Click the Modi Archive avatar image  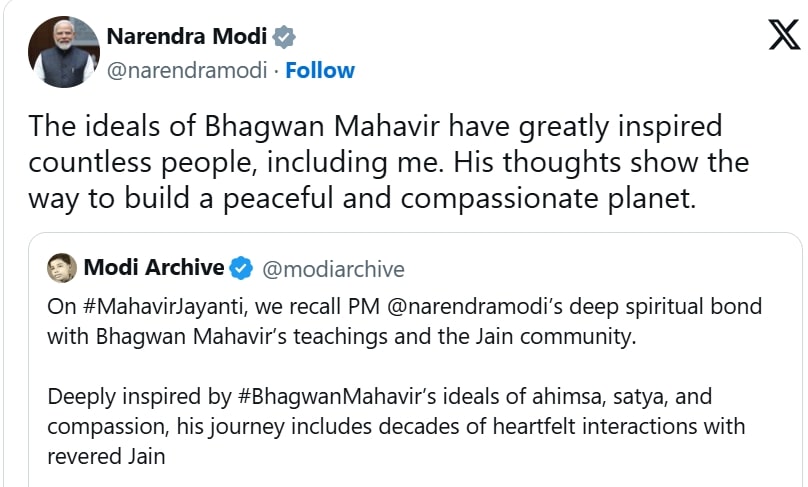tap(62, 268)
